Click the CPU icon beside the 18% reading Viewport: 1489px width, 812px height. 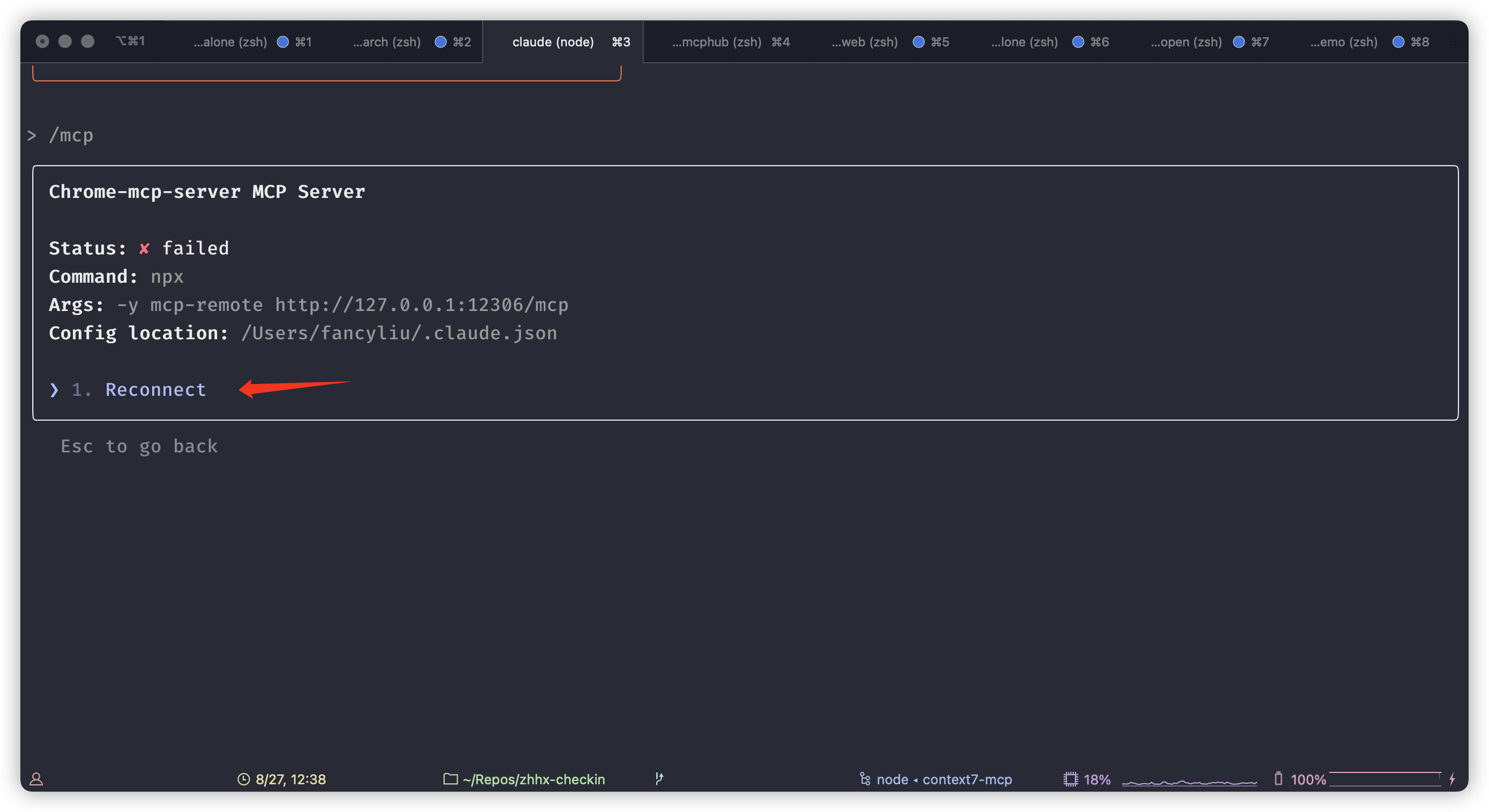coord(1071,779)
